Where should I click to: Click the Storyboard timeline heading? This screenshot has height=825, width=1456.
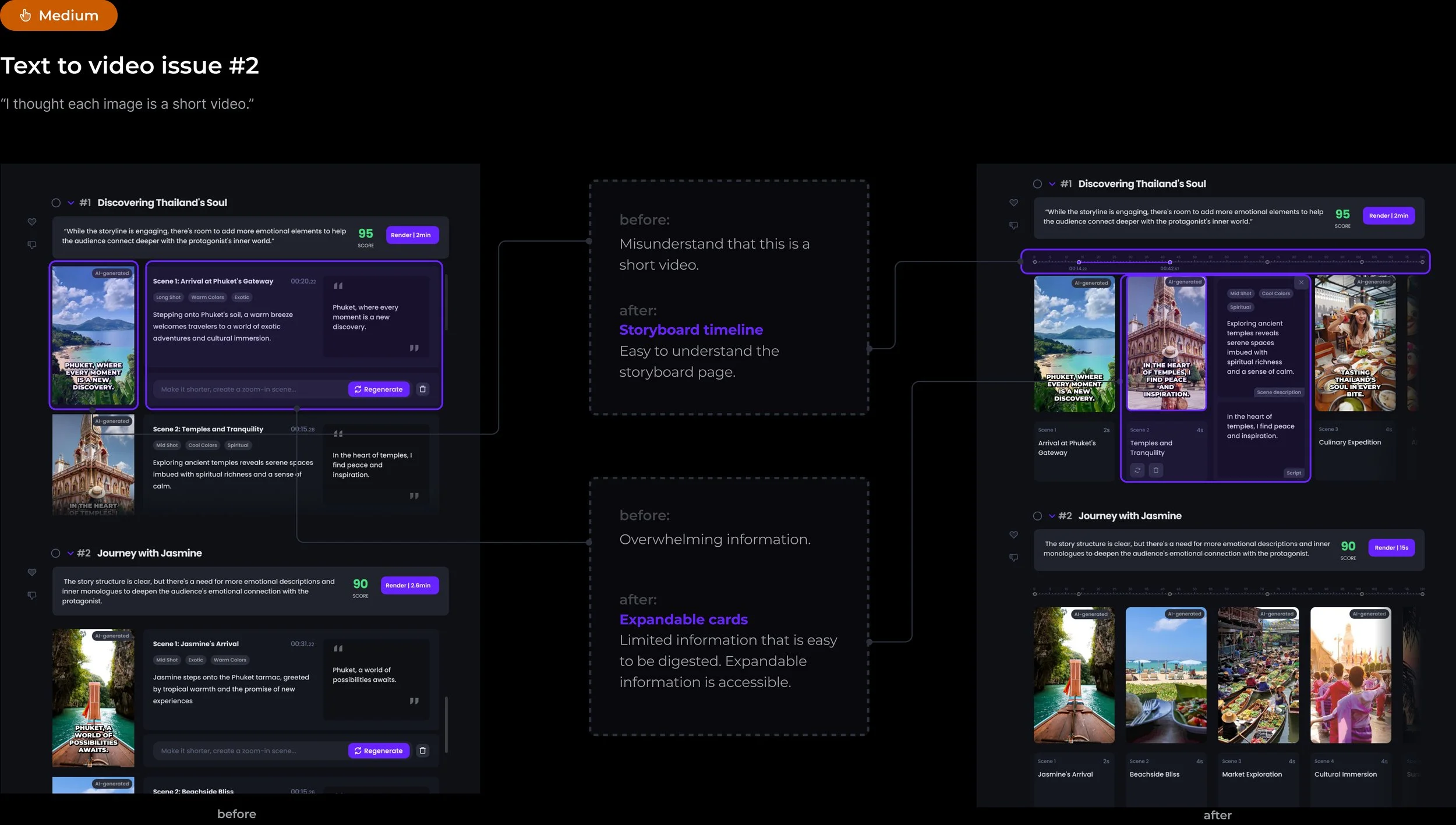691,330
